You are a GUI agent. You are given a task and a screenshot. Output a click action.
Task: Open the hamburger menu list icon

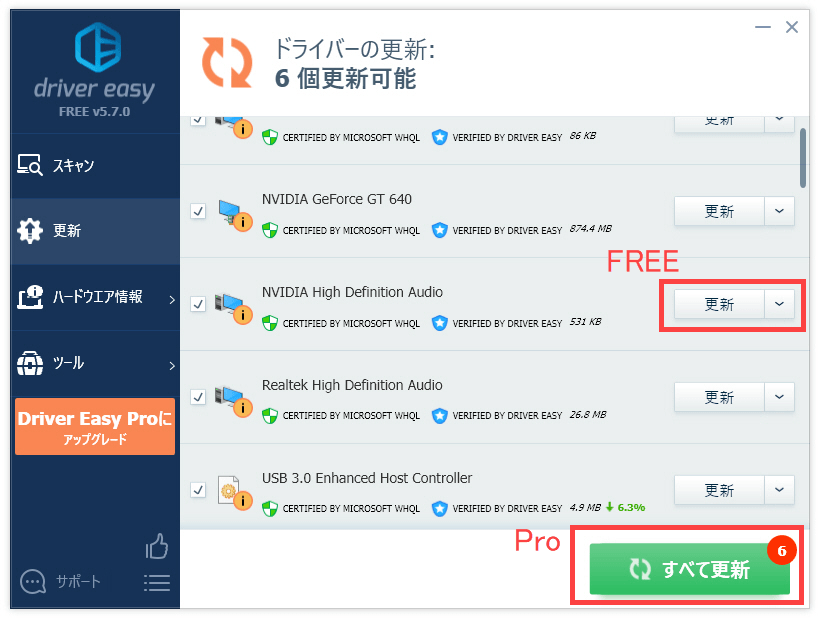pyautogui.click(x=157, y=583)
